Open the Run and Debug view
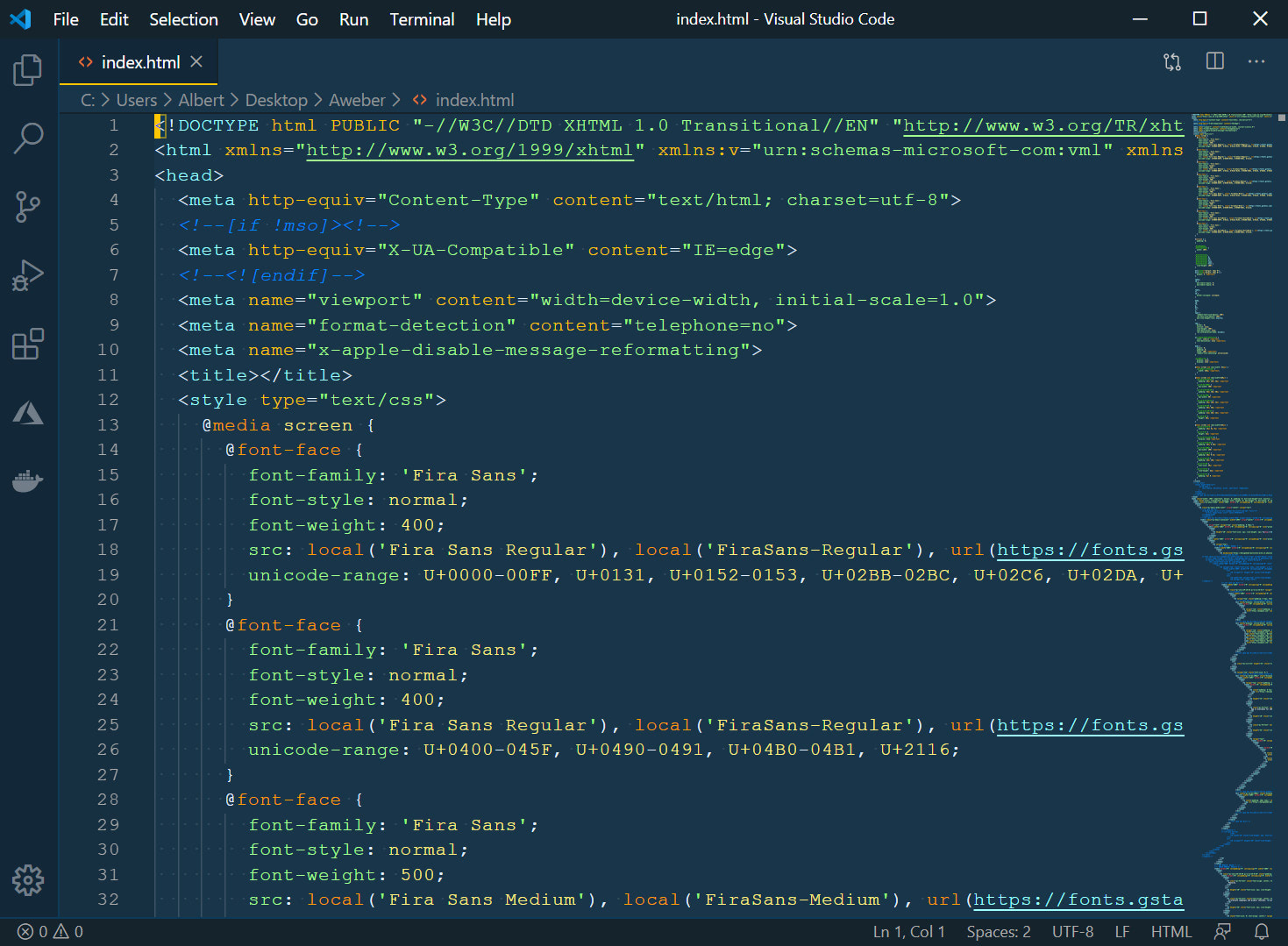Image resolution: width=1288 pixels, height=946 pixels. point(28,275)
